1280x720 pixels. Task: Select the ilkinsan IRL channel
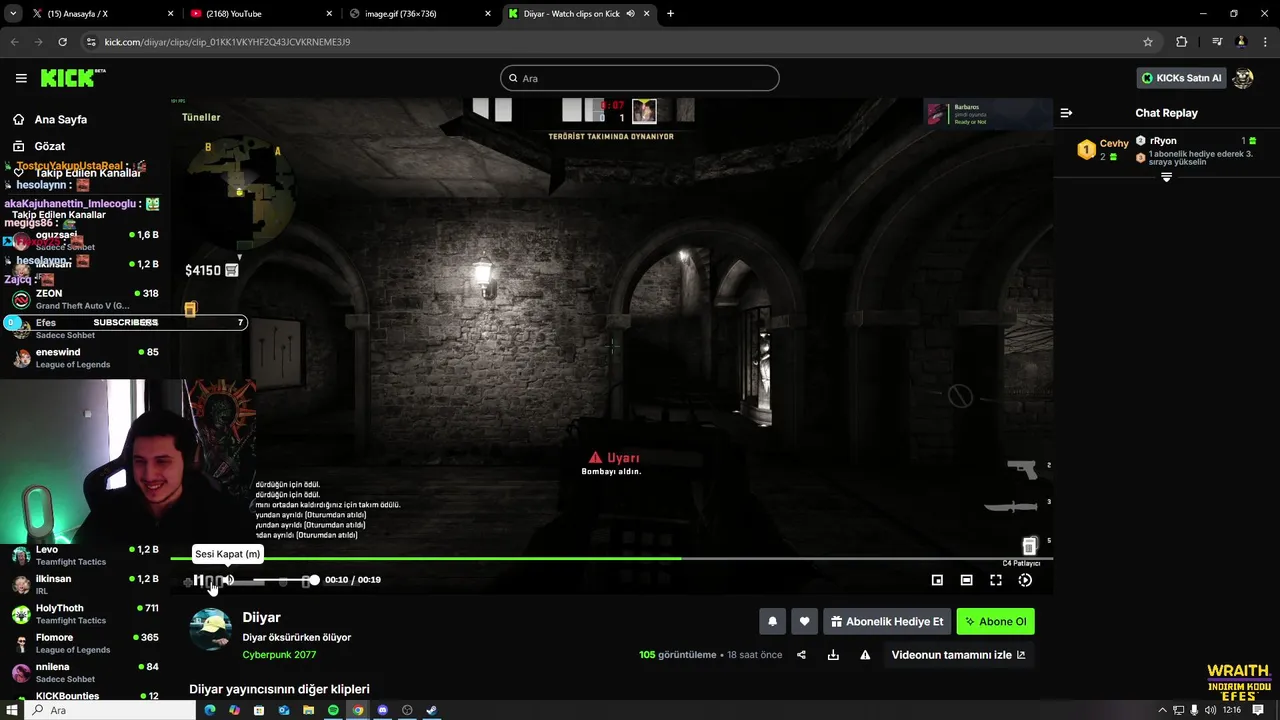click(85, 584)
